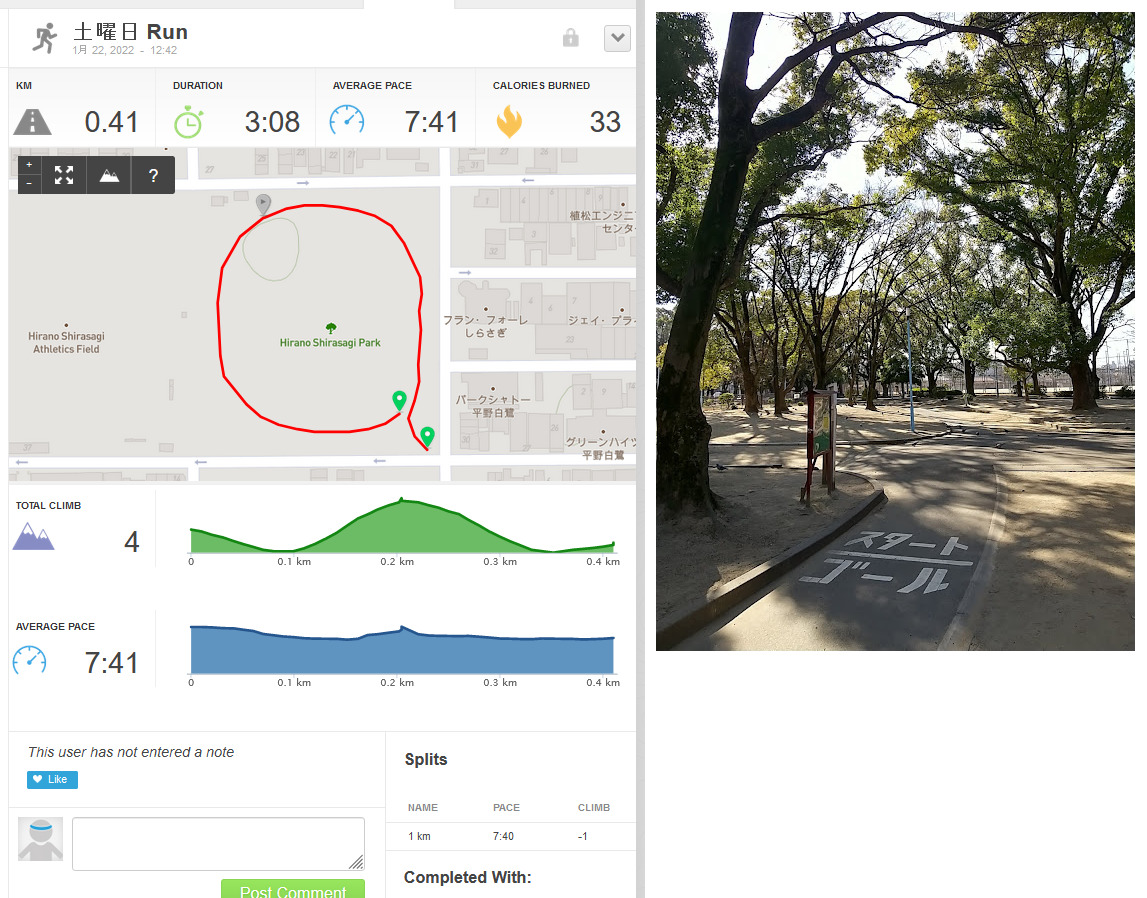Click the CLIMB column header
This screenshot has height=898, width=1147.
(x=594, y=807)
